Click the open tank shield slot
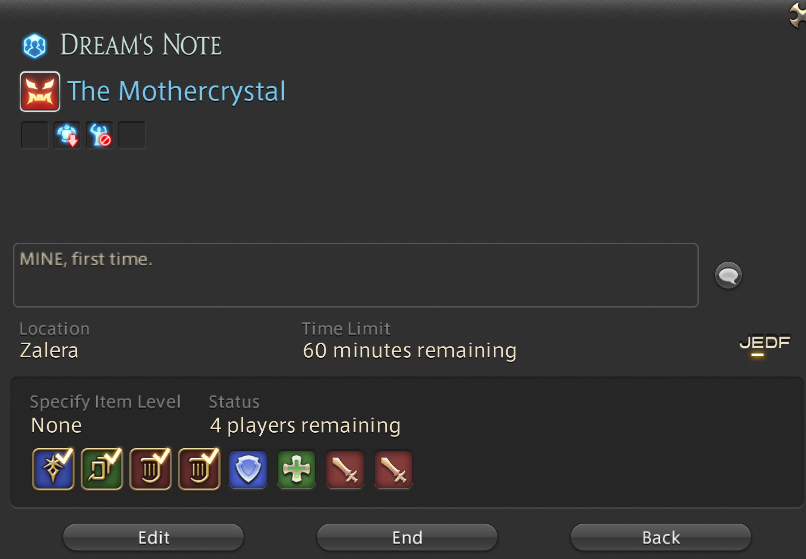This screenshot has height=559, width=806. coord(248,470)
